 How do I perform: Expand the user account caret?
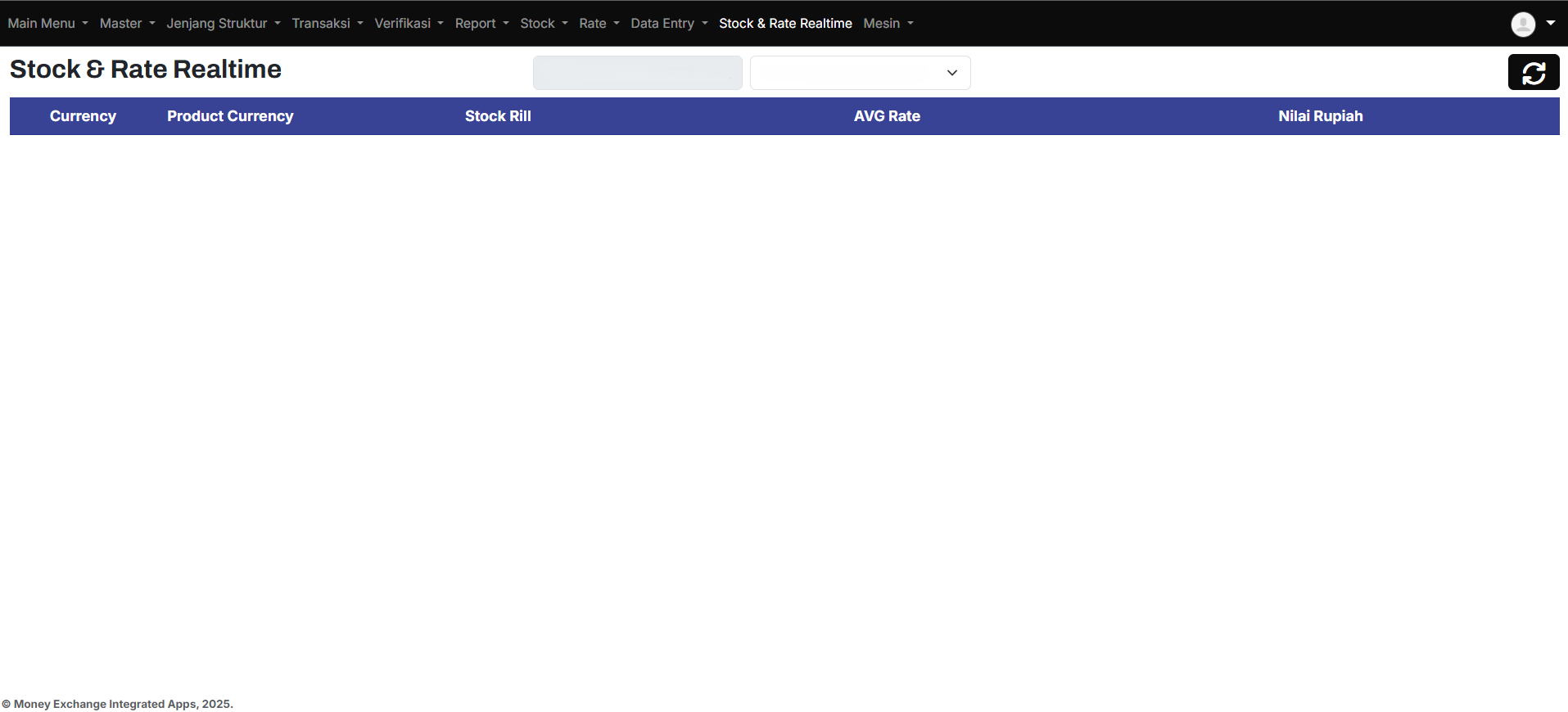click(1551, 23)
